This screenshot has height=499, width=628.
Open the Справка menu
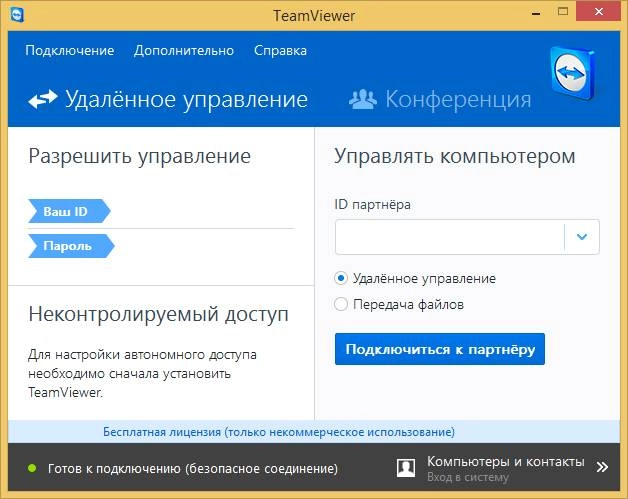click(280, 50)
